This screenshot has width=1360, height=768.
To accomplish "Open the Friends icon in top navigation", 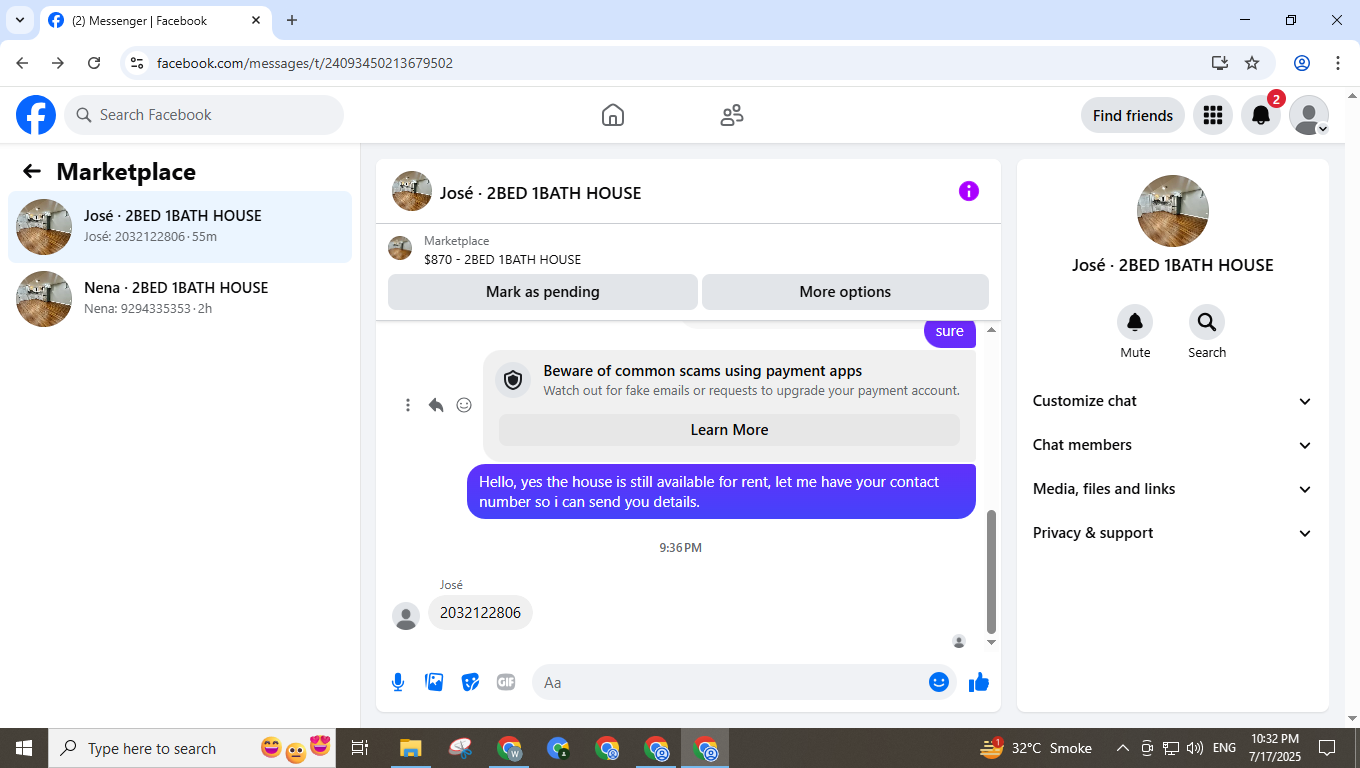I will (x=732, y=115).
